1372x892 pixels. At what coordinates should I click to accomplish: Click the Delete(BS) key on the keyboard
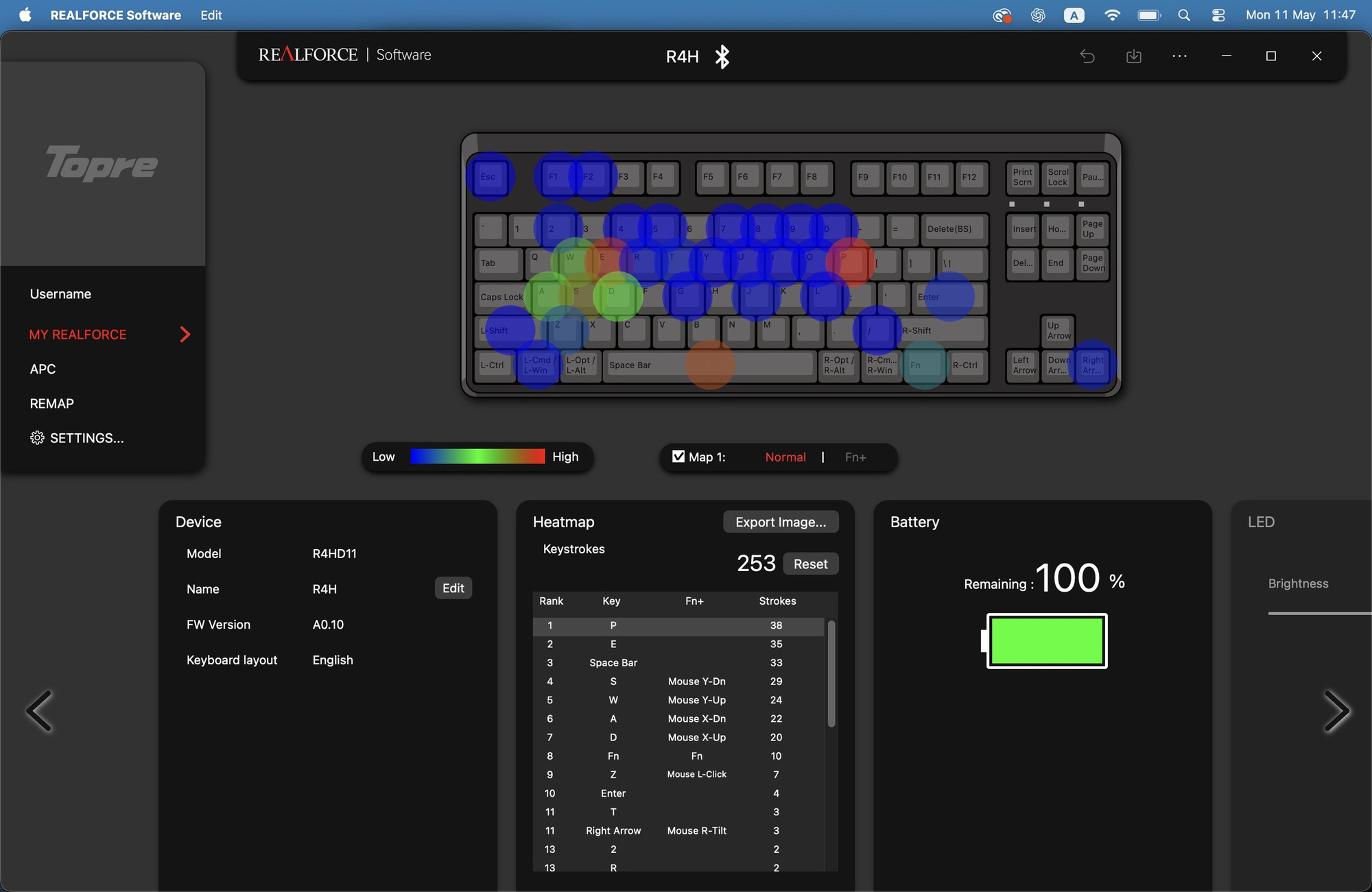click(954, 229)
